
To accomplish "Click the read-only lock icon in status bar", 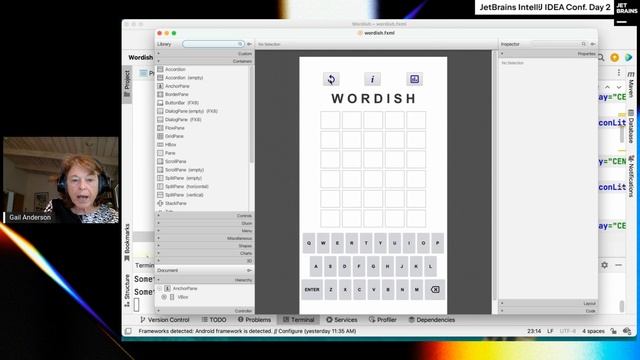I will (x=613, y=331).
